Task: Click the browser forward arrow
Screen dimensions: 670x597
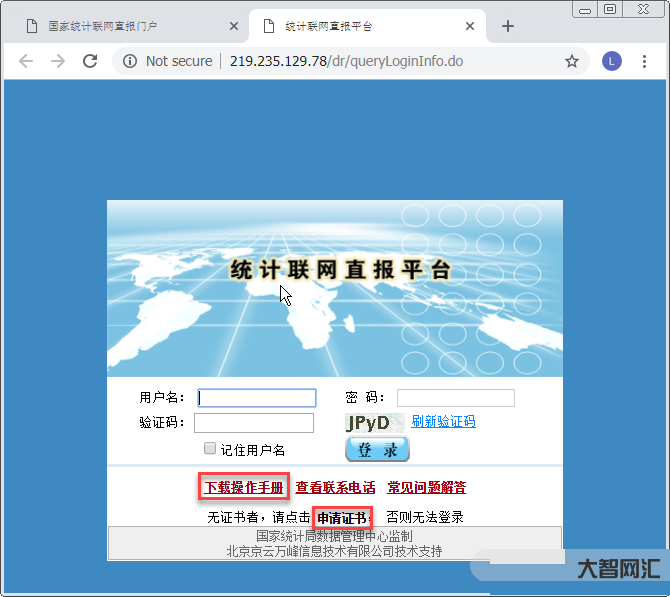Action: coord(58,61)
